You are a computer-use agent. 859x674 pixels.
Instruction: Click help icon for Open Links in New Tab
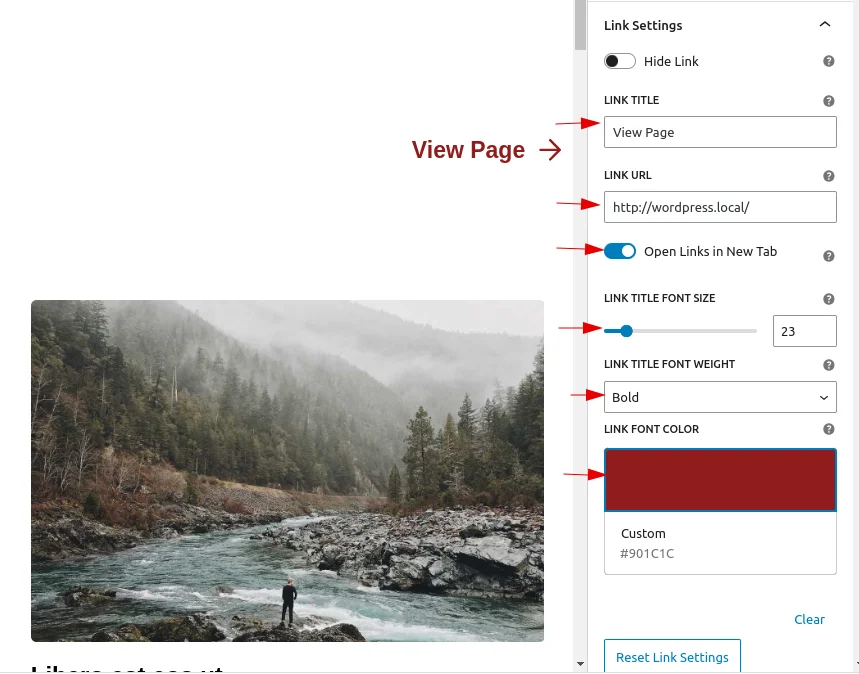(x=828, y=256)
